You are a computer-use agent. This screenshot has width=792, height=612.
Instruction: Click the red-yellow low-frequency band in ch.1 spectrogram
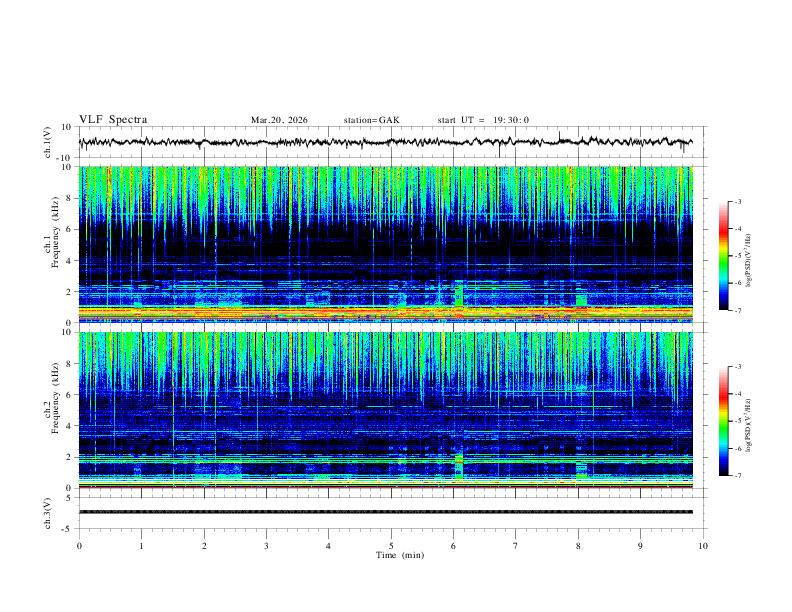click(x=385, y=313)
